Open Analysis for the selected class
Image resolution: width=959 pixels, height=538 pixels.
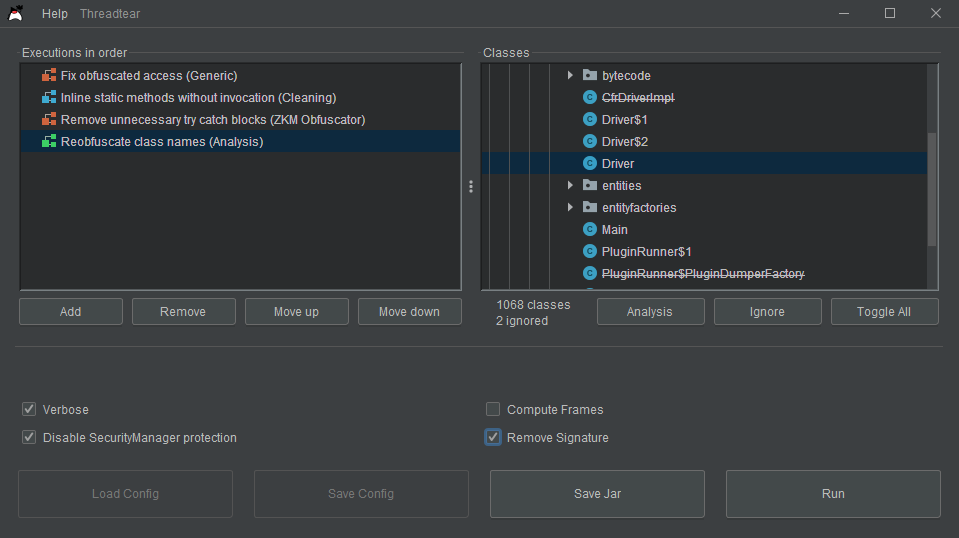click(651, 312)
